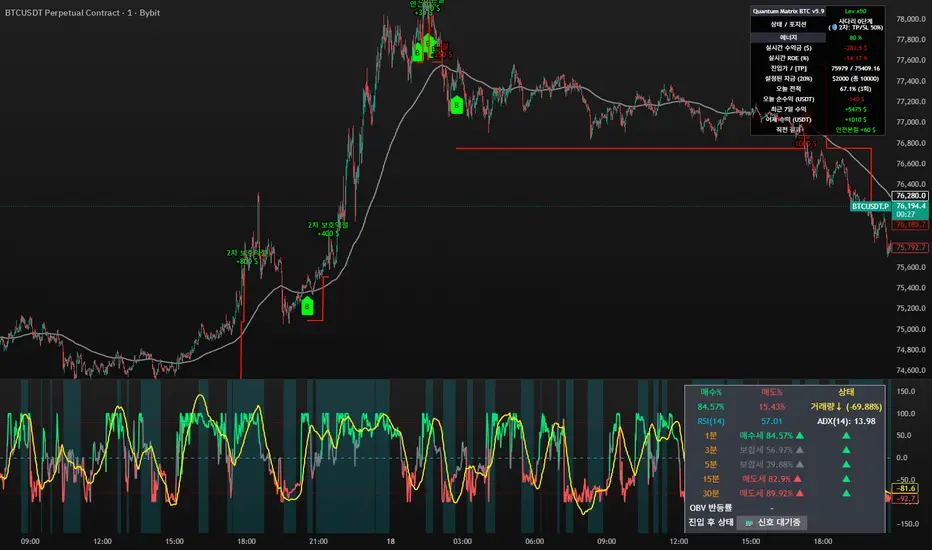Click the yellow 상태 column header
This screenshot has height=550, width=932.
click(x=846, y=392)
